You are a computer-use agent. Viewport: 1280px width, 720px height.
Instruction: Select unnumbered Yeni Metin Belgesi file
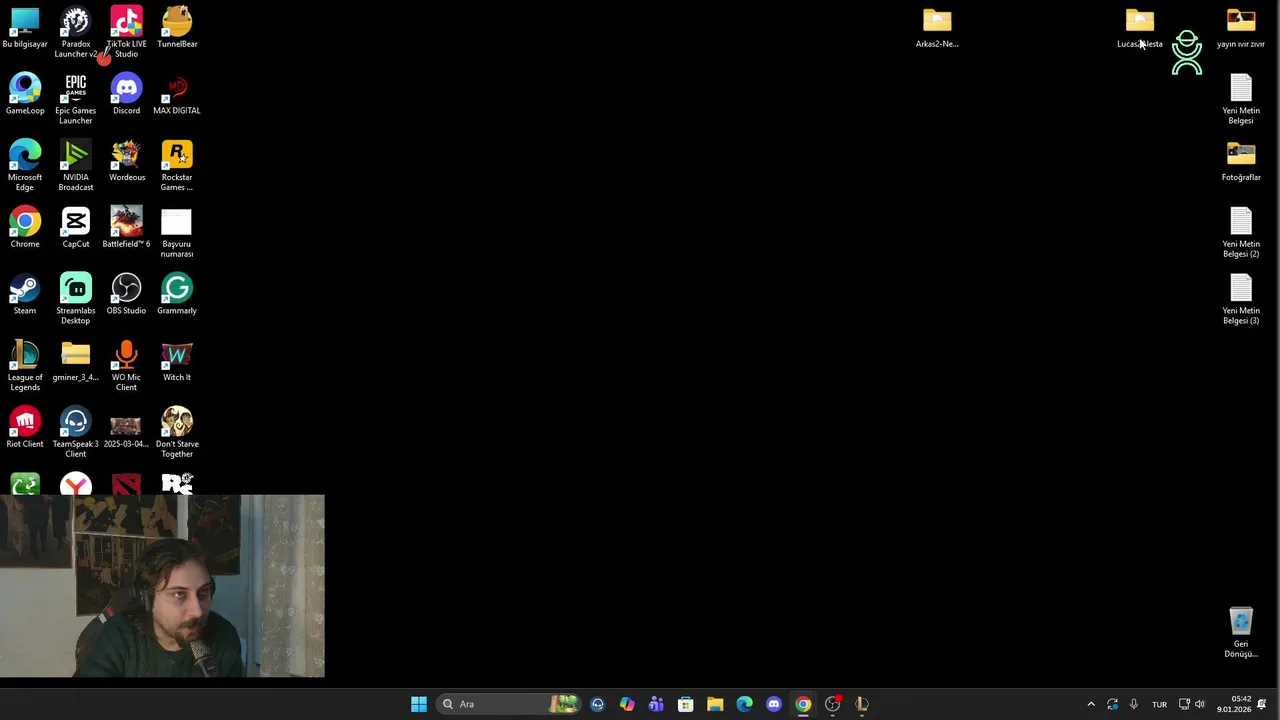pyautogui.click(x=1241, y=99)
